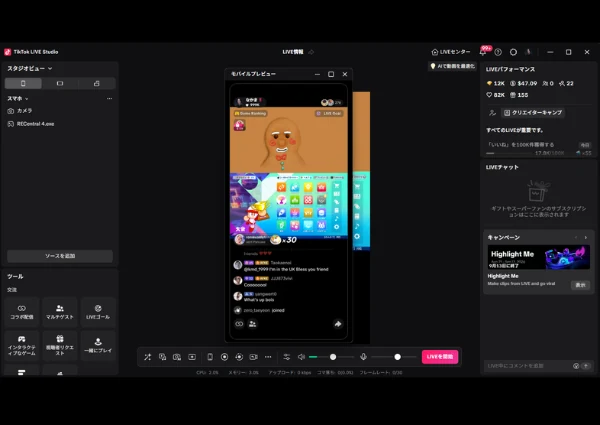Click the record circle icon in bottom toolbar
This screenshot has height=425, width=600.
click(x=225, y=357)
